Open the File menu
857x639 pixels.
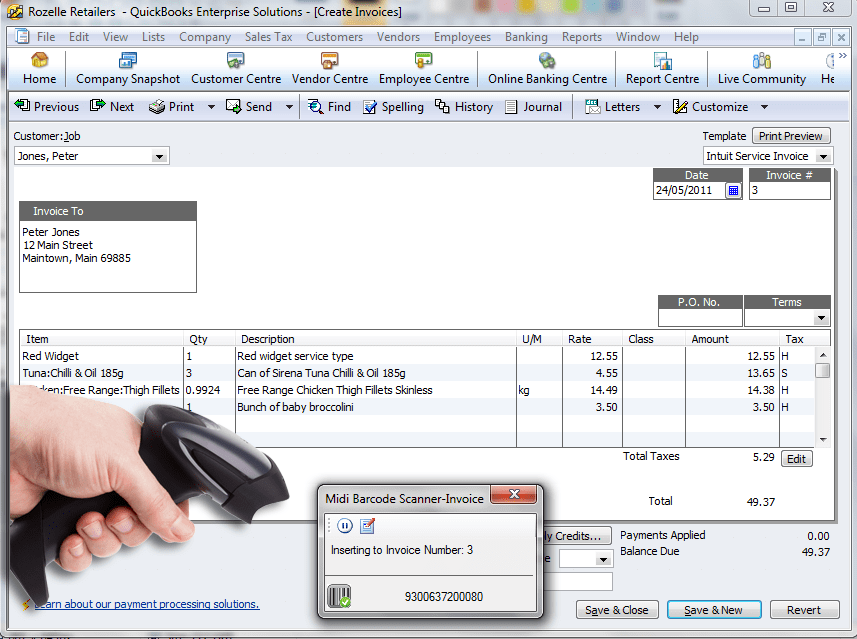click(x=46, y=37)
